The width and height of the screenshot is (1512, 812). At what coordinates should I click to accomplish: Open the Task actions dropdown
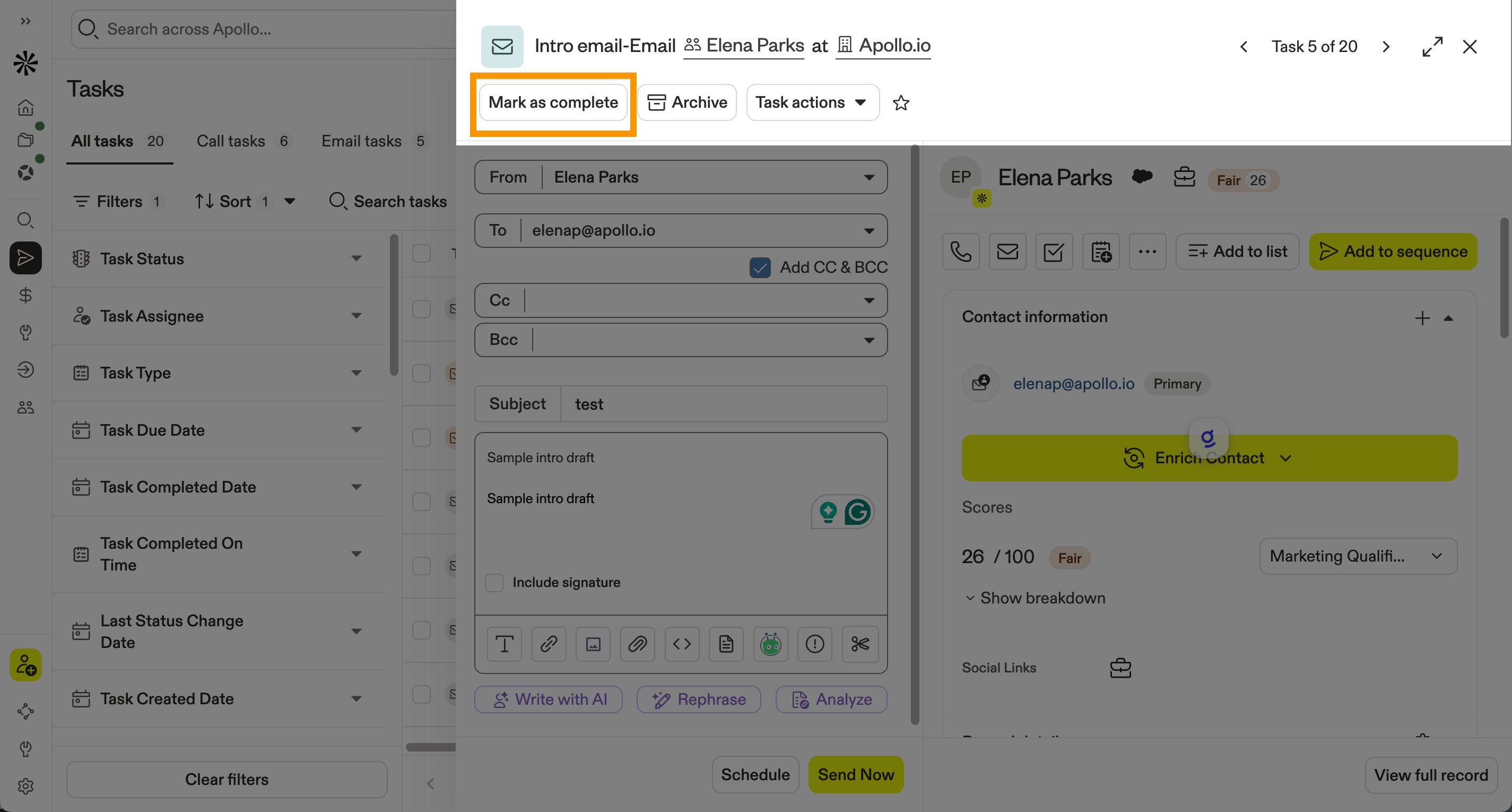[x=812, y=103]
